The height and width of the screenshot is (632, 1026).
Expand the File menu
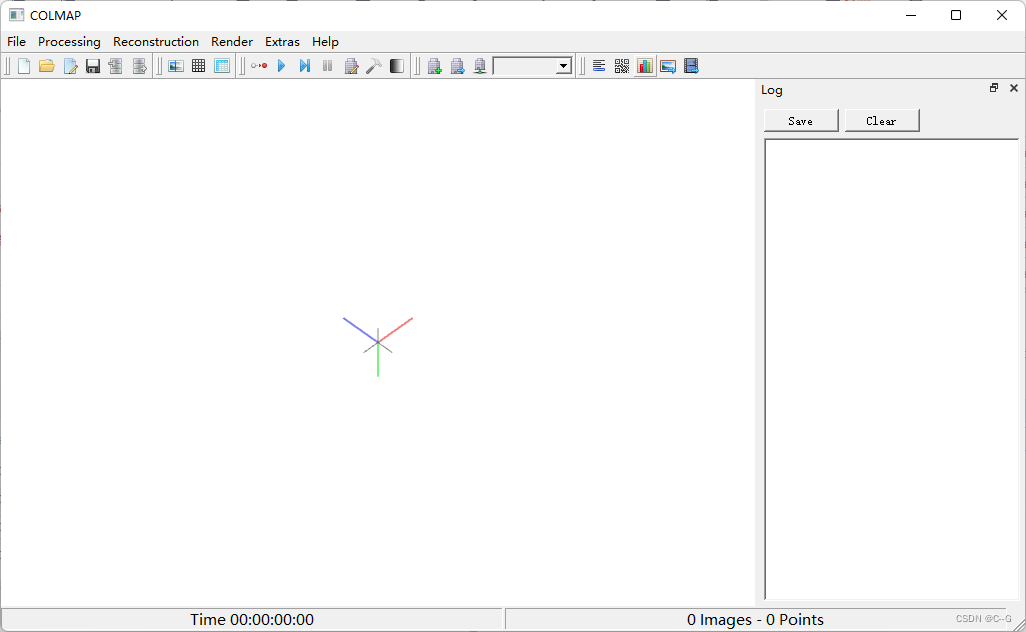pyautogui.click(x=16, y=42)
